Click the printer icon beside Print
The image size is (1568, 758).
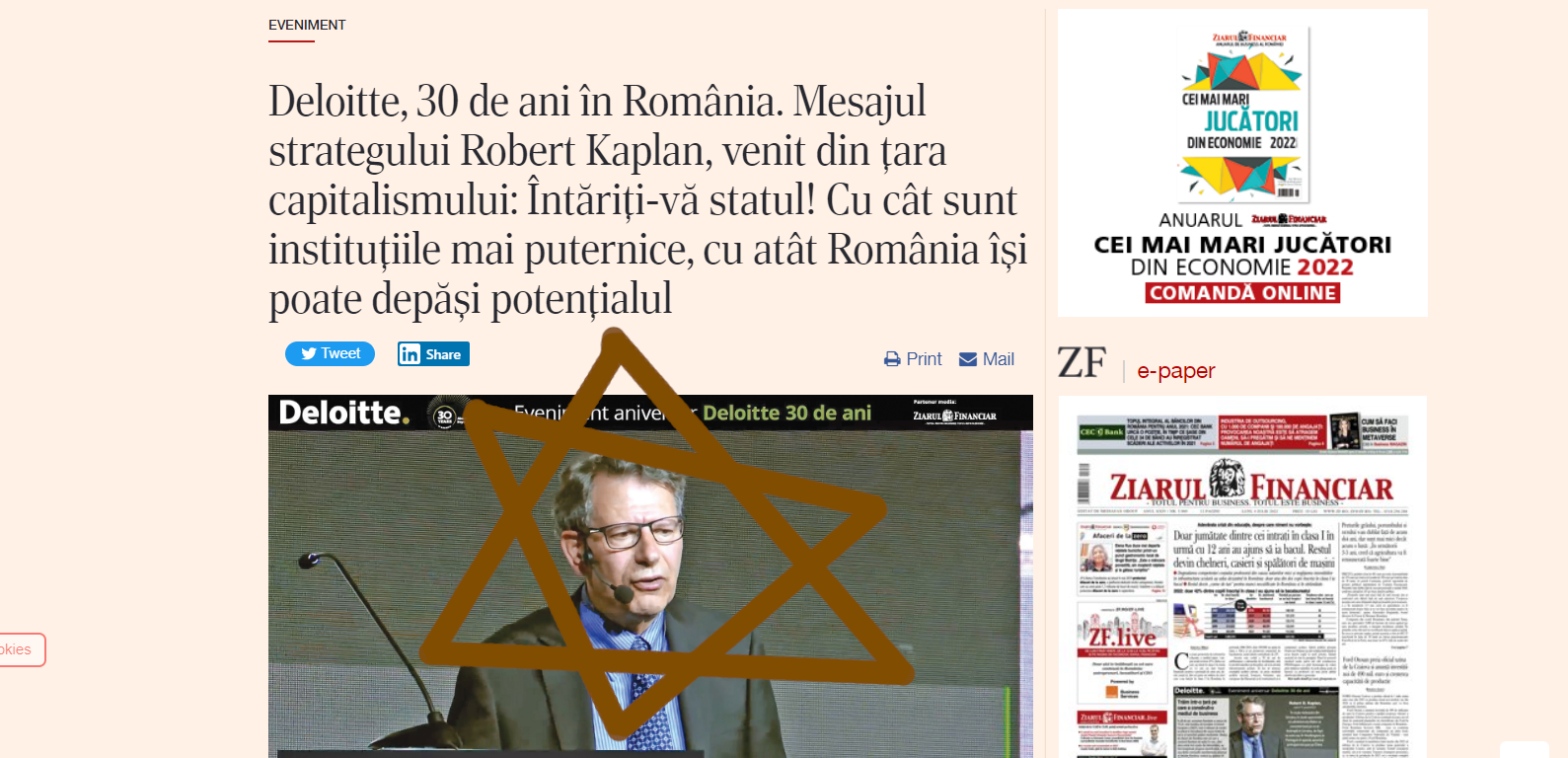click(x=892, y=359)
